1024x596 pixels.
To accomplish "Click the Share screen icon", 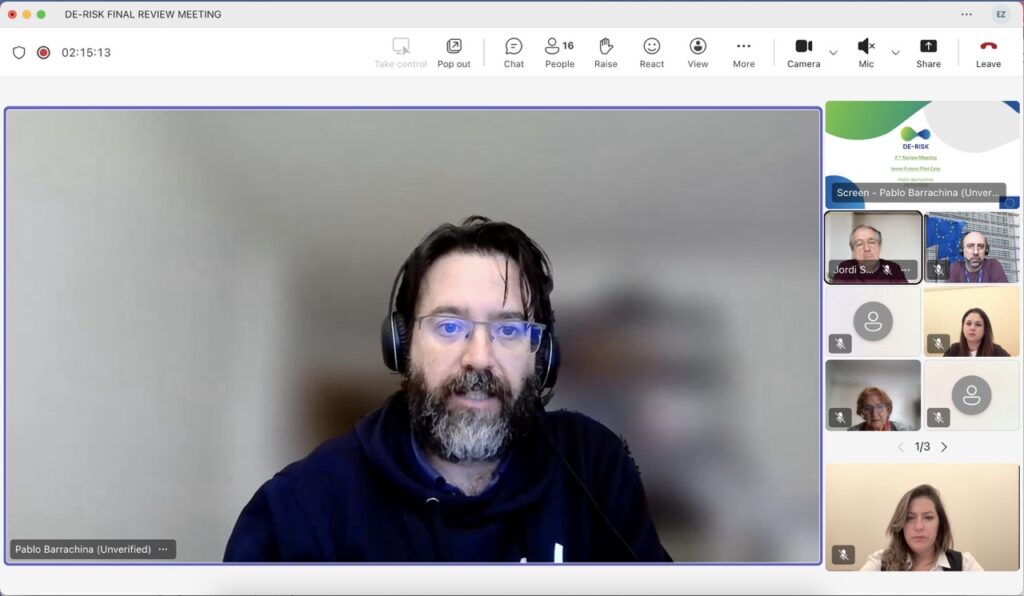I will (928, 52).
